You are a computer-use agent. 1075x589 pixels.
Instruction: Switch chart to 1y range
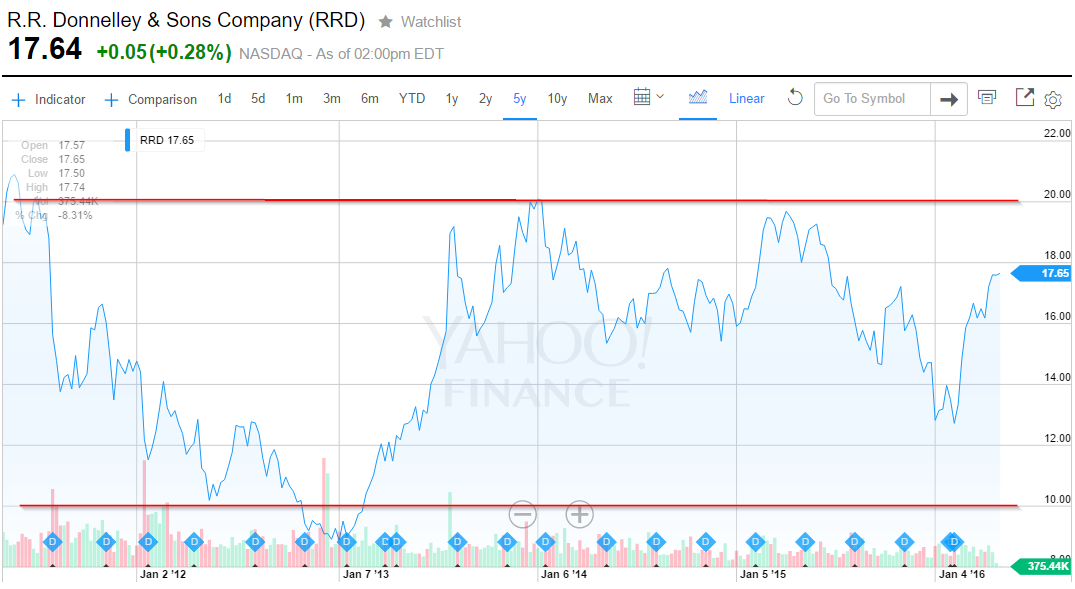coord(452,99)
